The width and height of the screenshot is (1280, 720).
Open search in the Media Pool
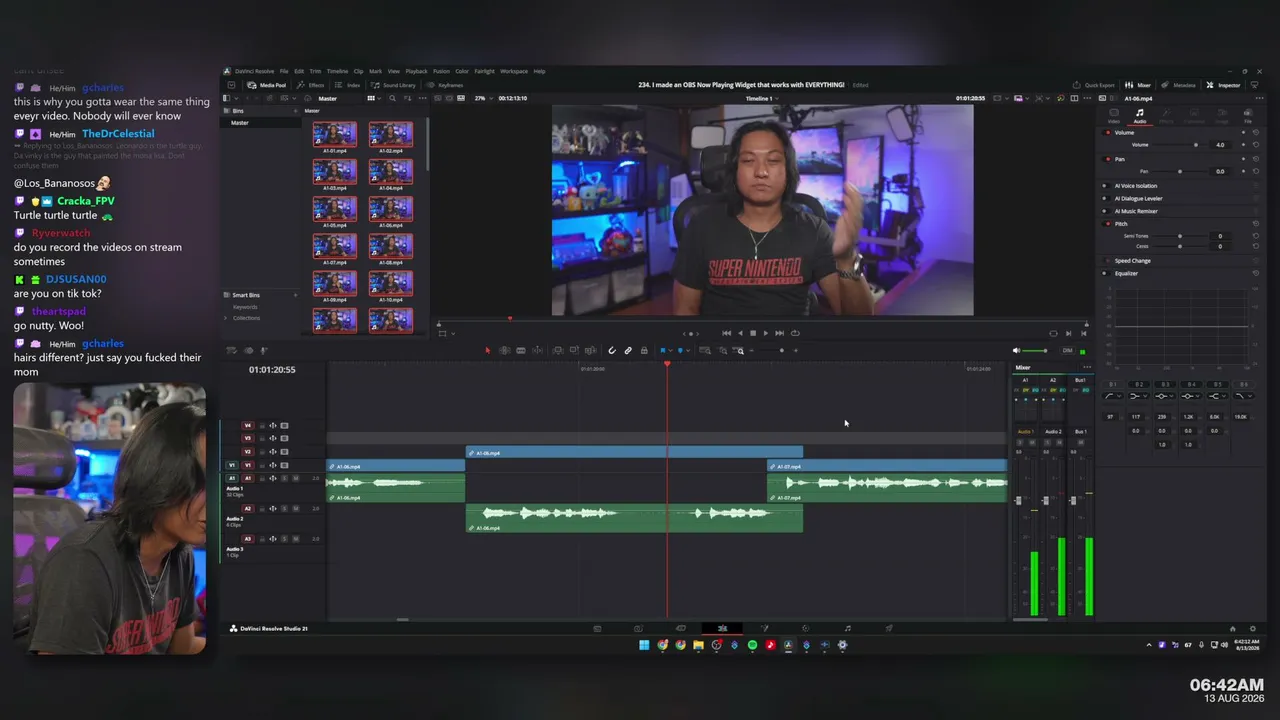392,98
